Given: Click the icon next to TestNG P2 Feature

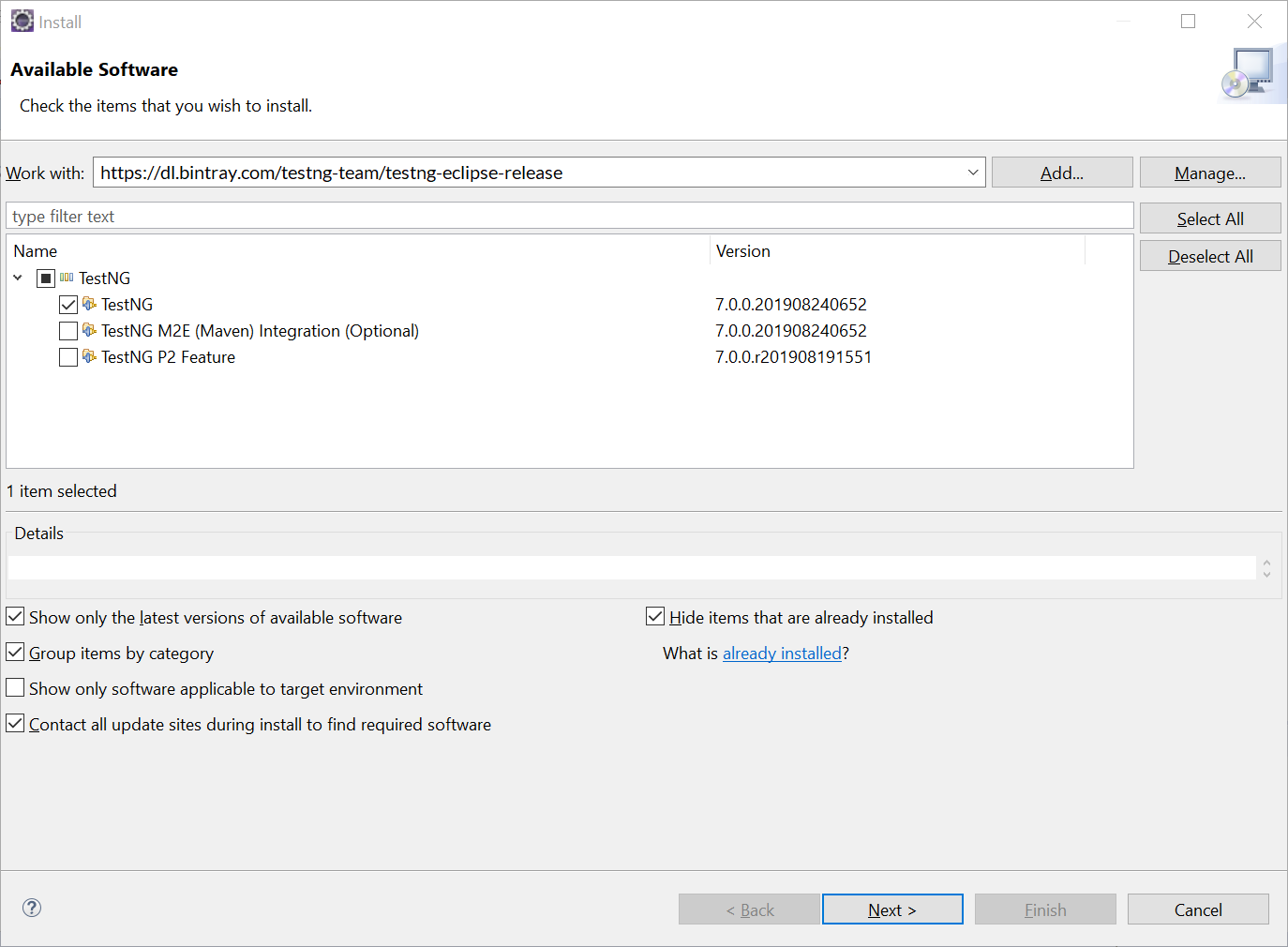Looking at the screenshot, I should tap(89, 356).
